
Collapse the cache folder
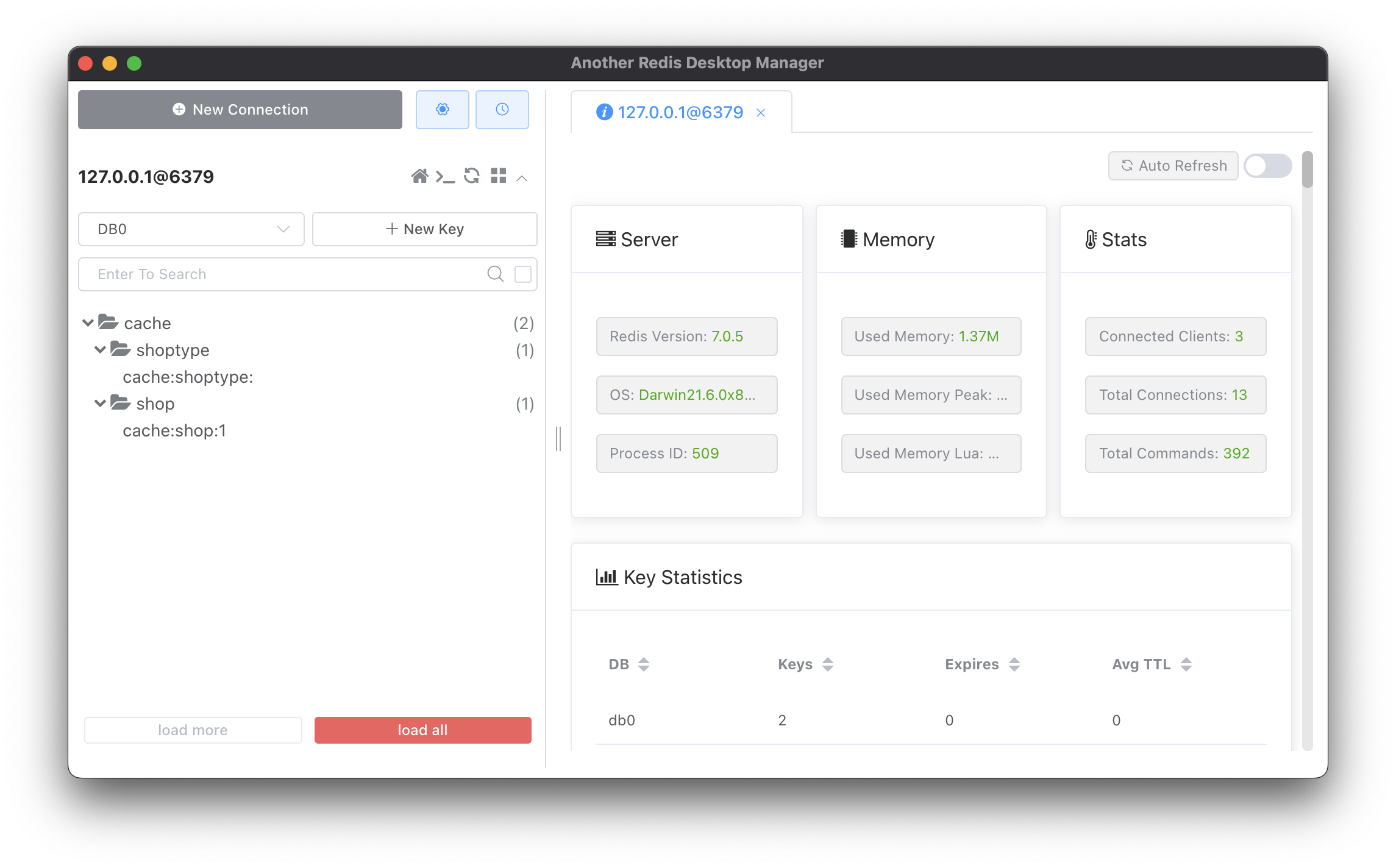pyautogui.click(x=88, y=323)
